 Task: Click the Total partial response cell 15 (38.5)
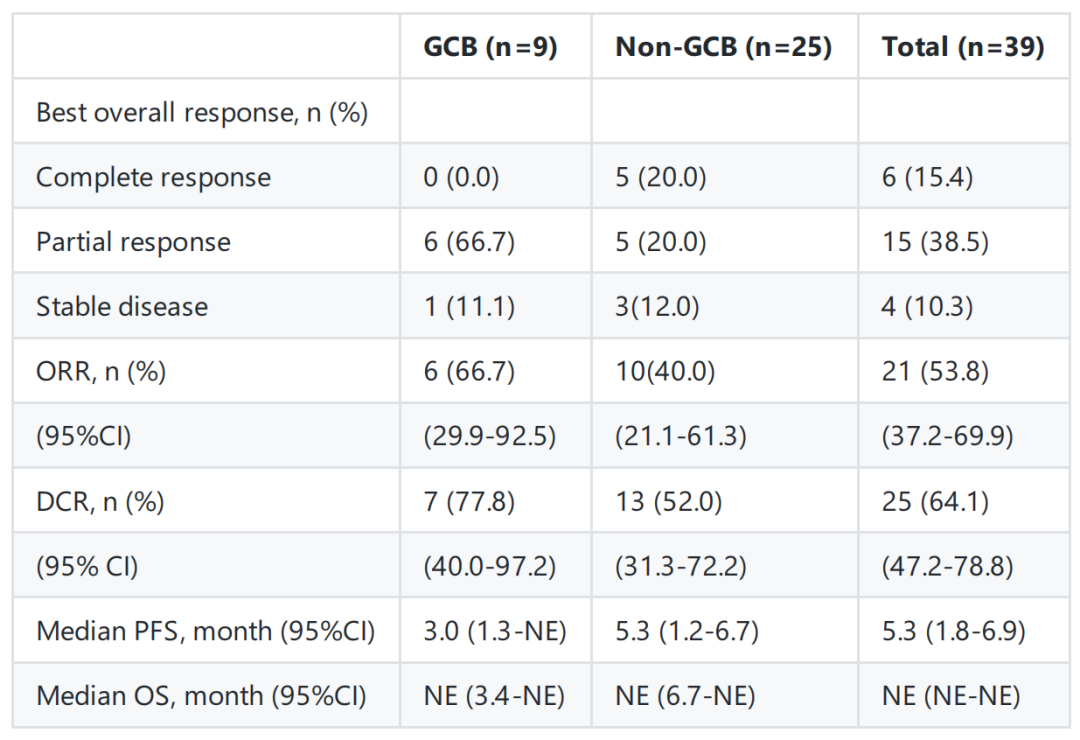coord(935,242)
